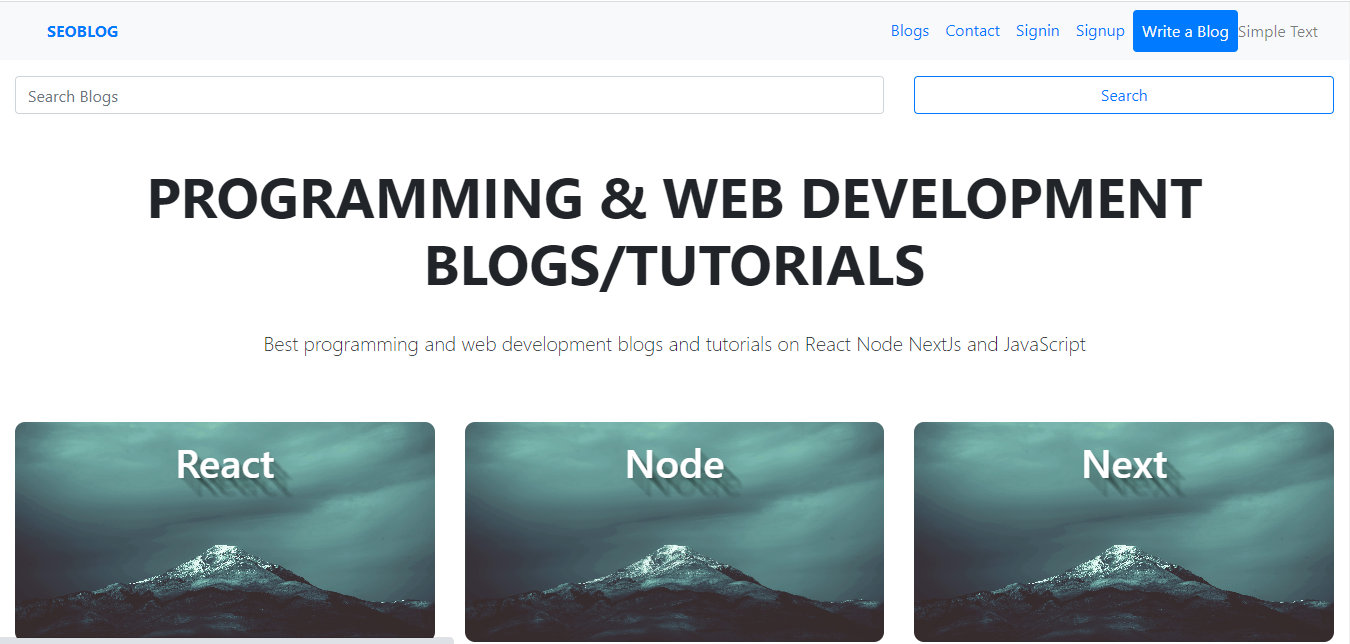Click the horizontal scrollbar at page bottom

coord(227,640)
